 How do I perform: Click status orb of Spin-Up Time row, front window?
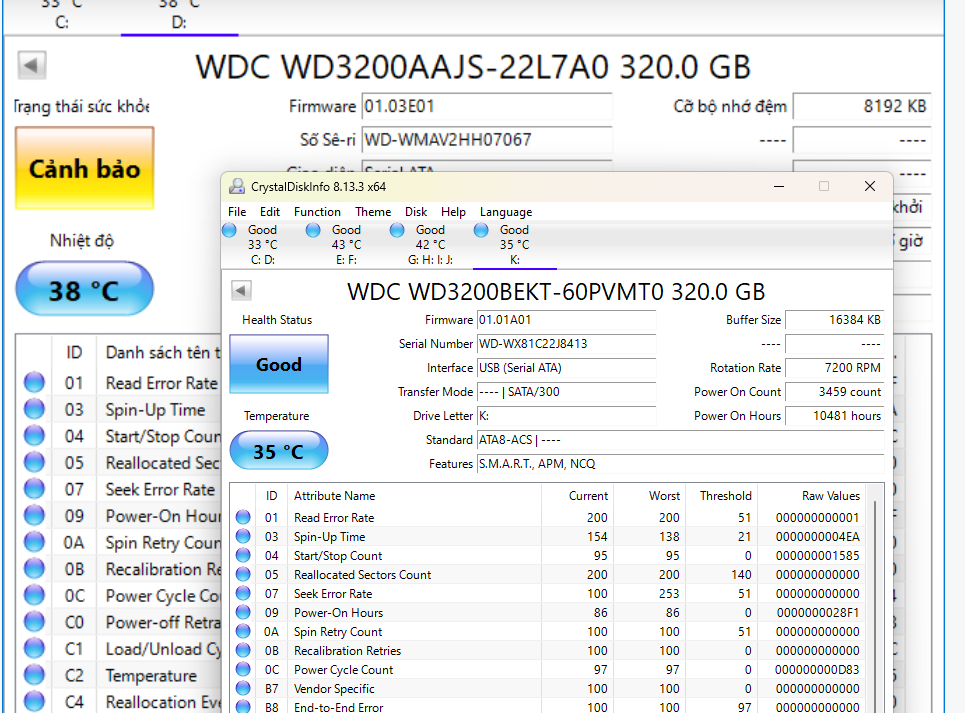click(243, 536)
